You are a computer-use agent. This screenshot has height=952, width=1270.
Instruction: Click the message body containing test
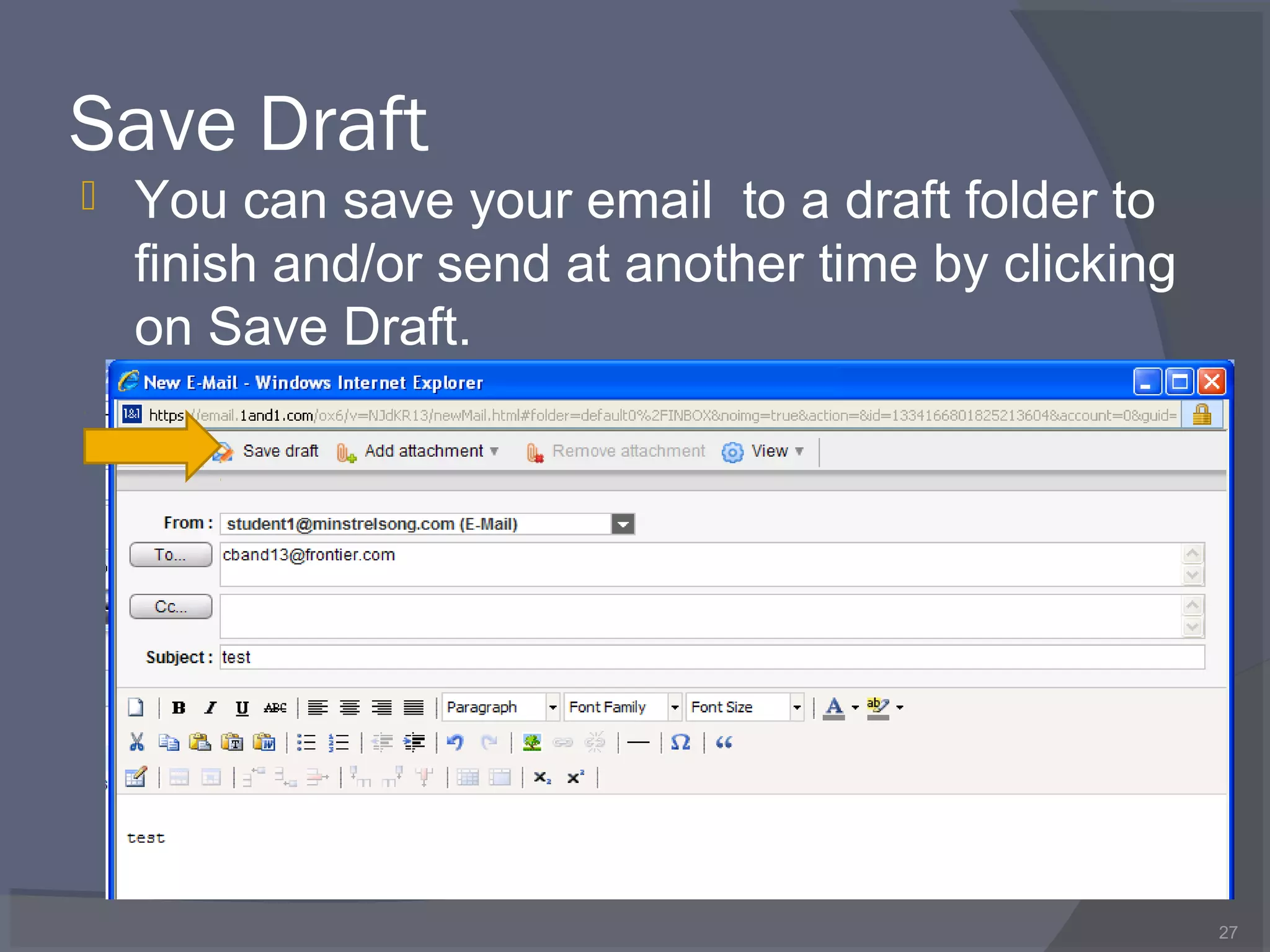tap(671, 847)
